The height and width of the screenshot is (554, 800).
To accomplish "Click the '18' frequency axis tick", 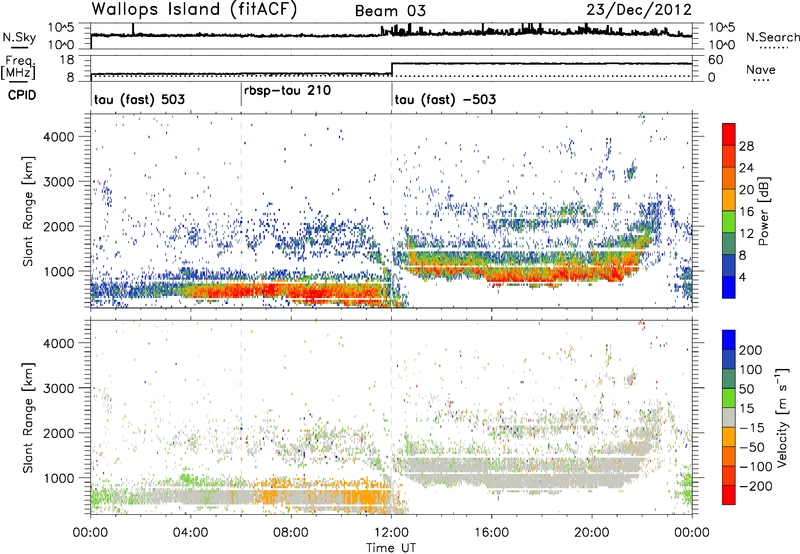I will [x=67, y=60].
